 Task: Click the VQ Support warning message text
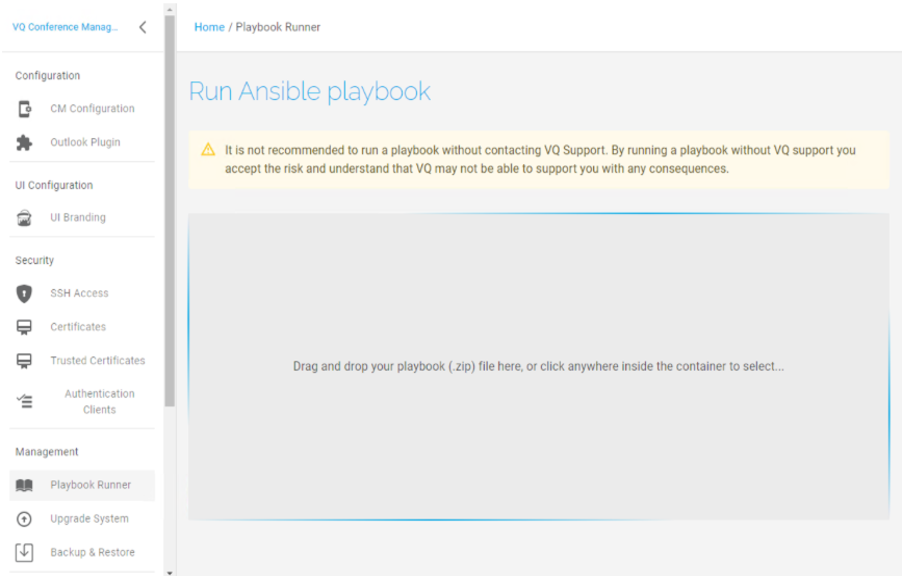(x=540, y=159)
